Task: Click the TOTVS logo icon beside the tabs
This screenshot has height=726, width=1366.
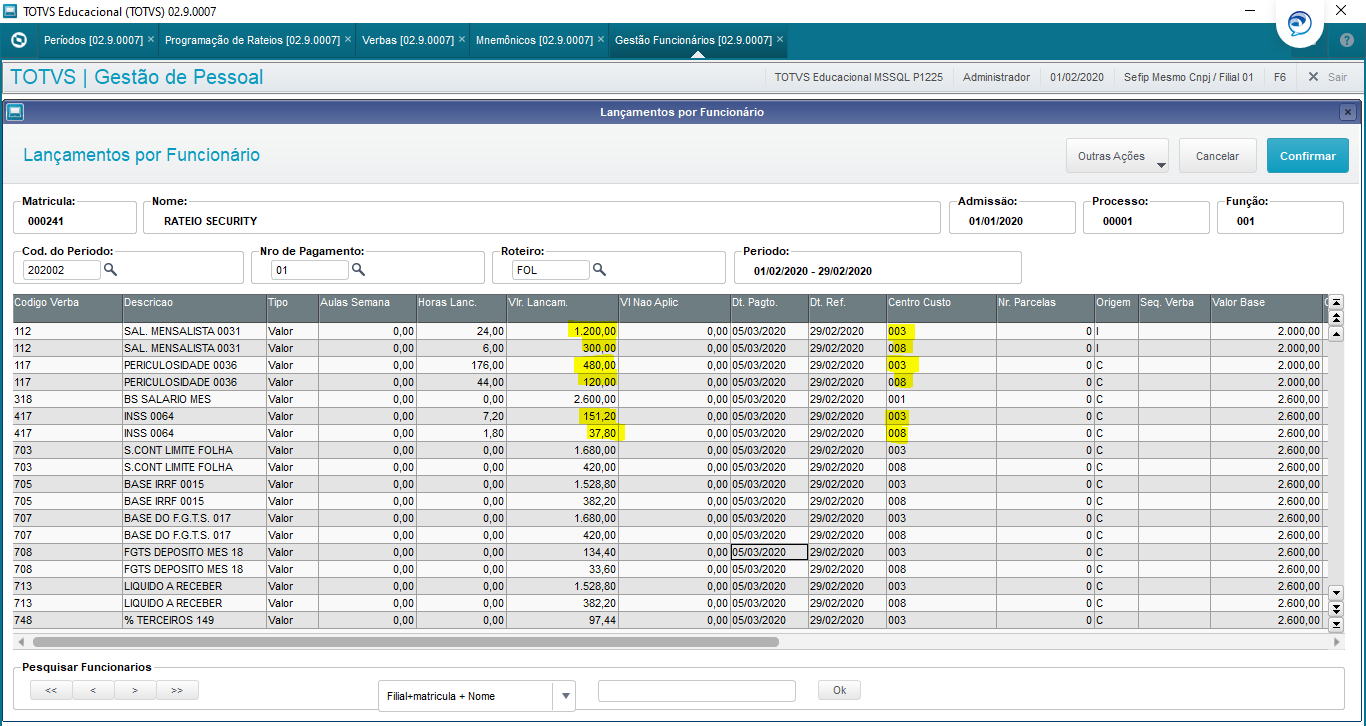Action: pyautogui.click(x=18, y=40)
